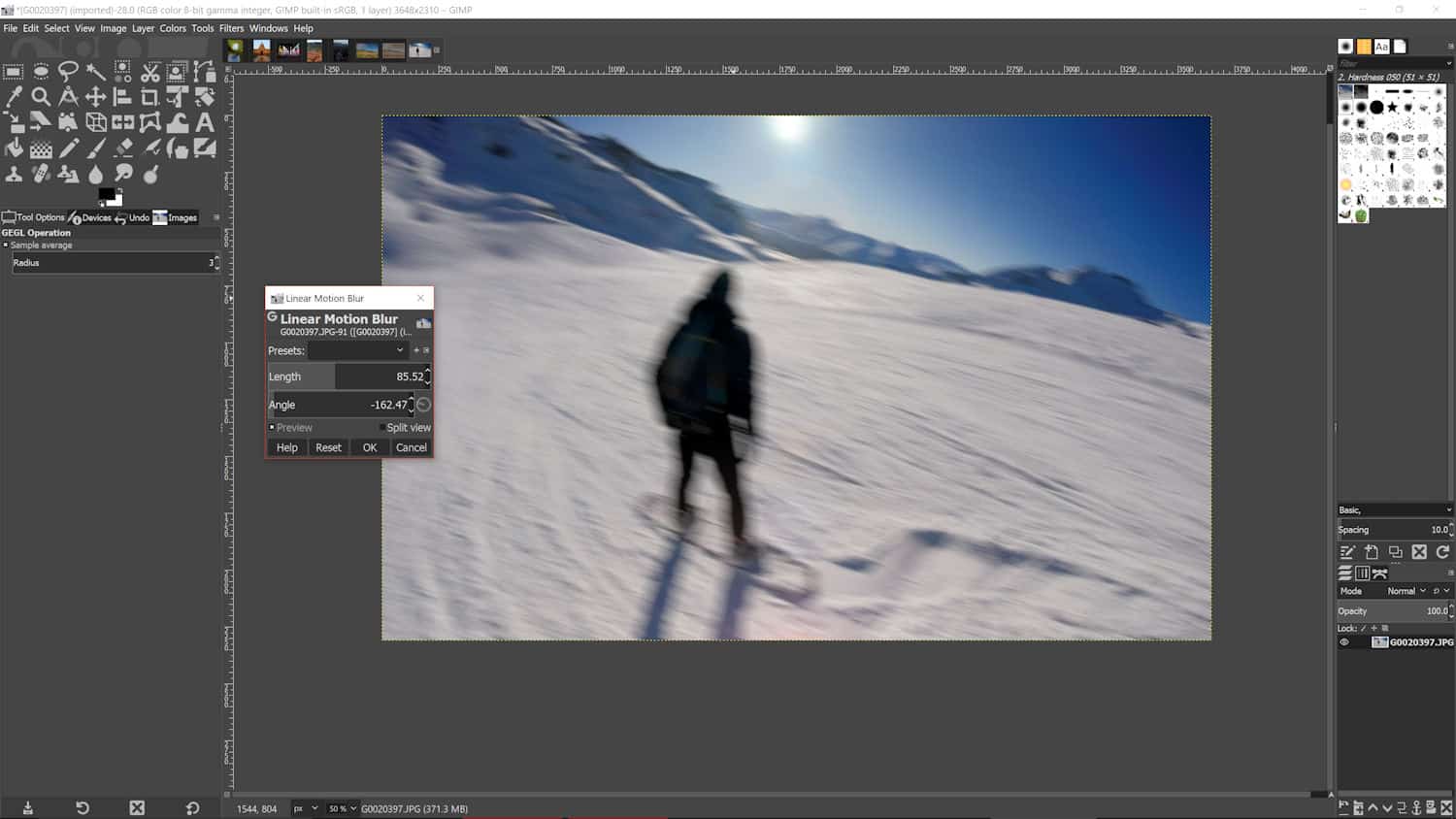Select the Alignment tool
This screenshot has width=1456, height=819.
tap(122, 96)
